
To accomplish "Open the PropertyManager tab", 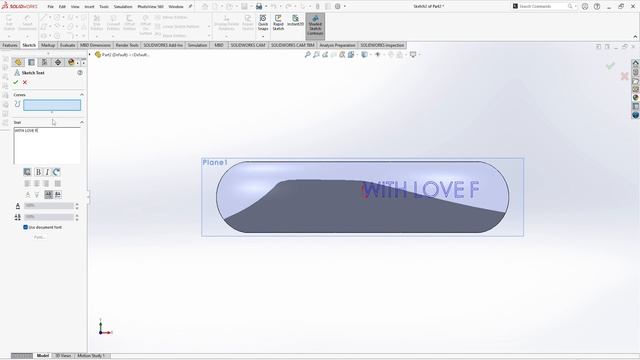I will point(31,62).
